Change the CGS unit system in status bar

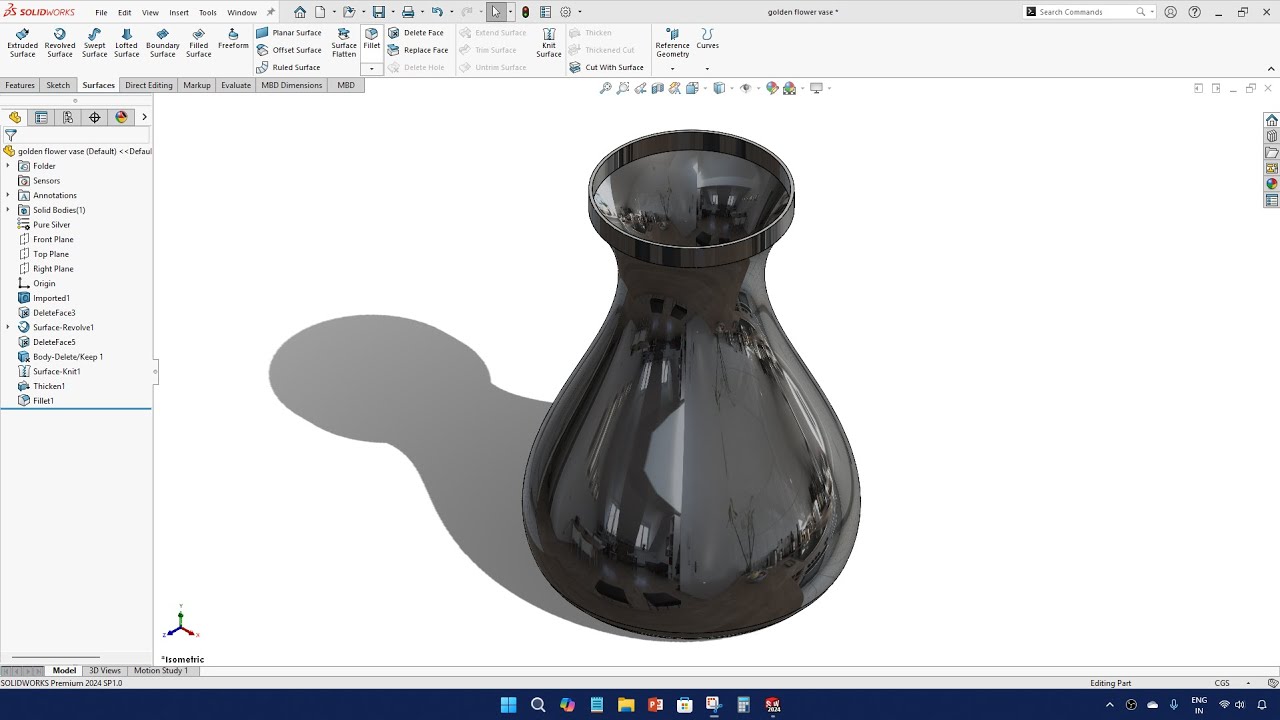pyautogui.click(x=1222, y=683)
